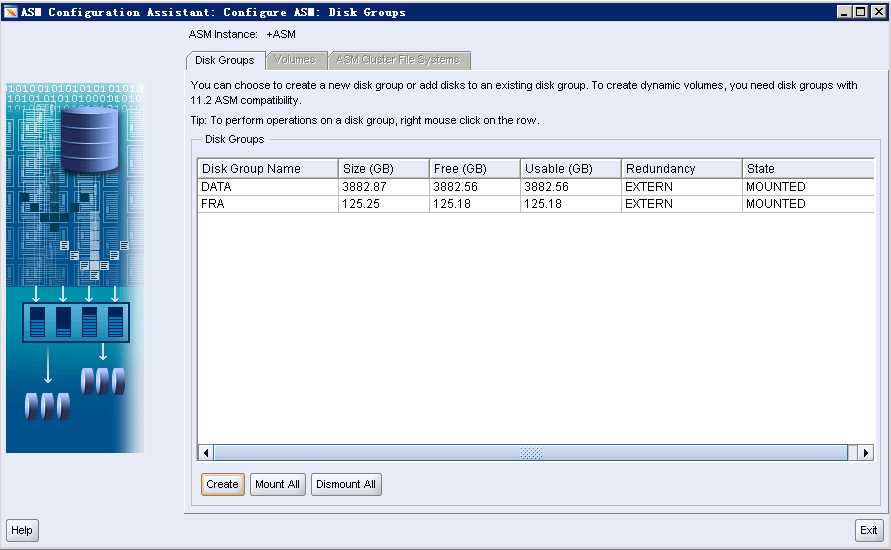Viewport: 891px width, 550px height.
Task: Click the horizontal scrollbar thumb
Action: (531, 453)
